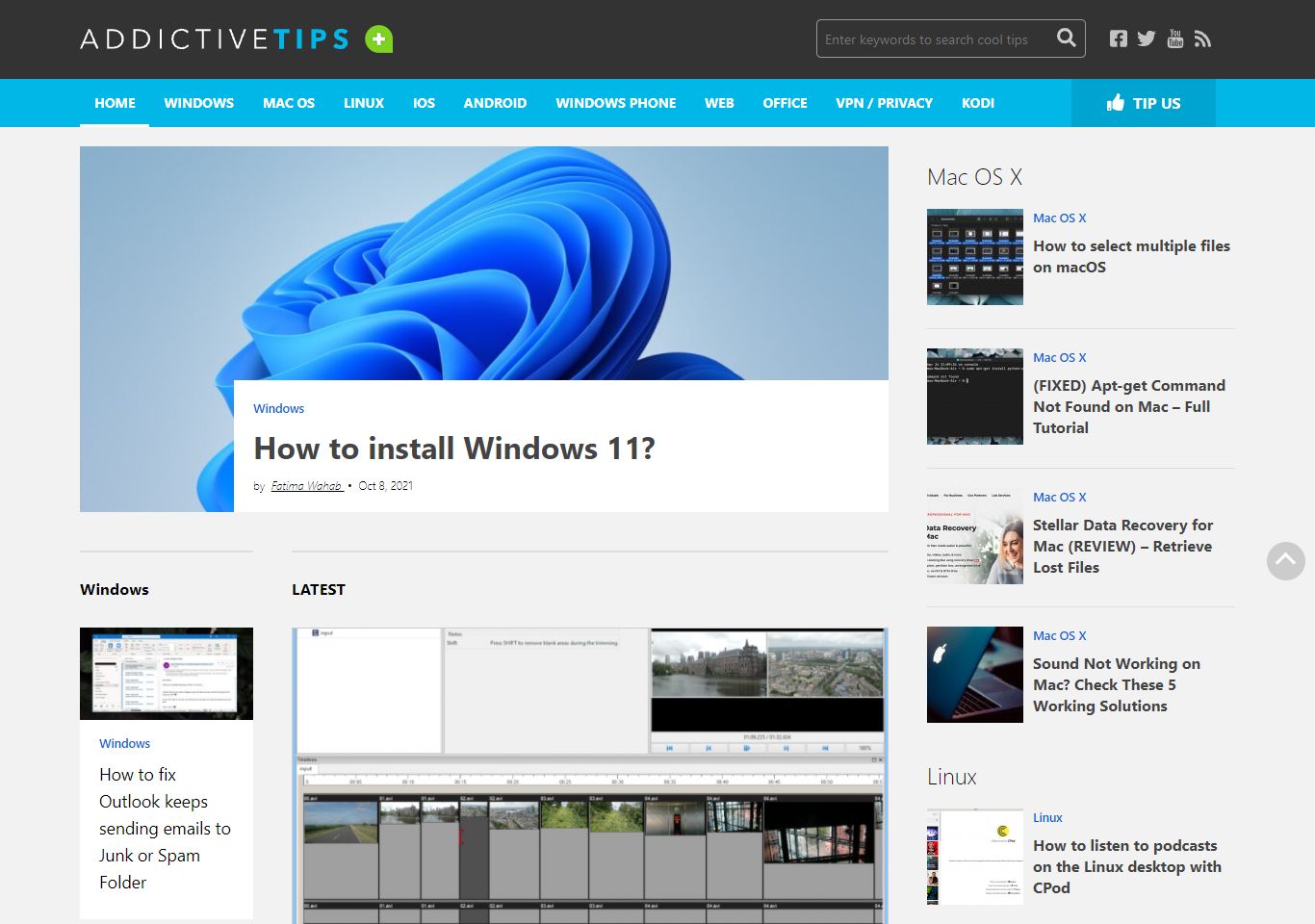Open the Home menu tab

[x=115, y=103]
